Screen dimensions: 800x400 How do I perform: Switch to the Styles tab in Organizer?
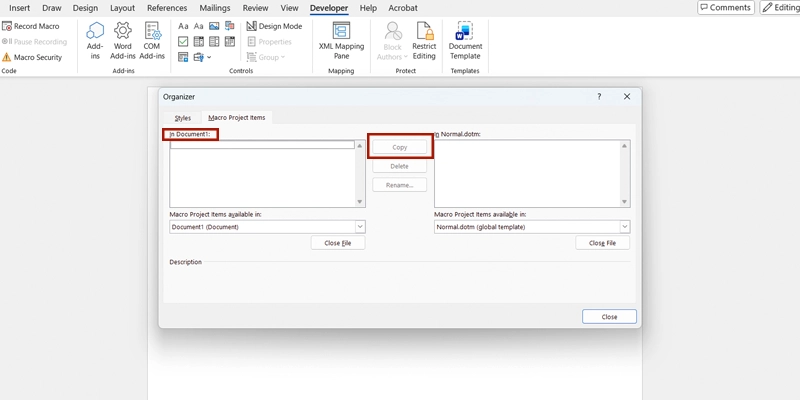(x=183, y=118)
